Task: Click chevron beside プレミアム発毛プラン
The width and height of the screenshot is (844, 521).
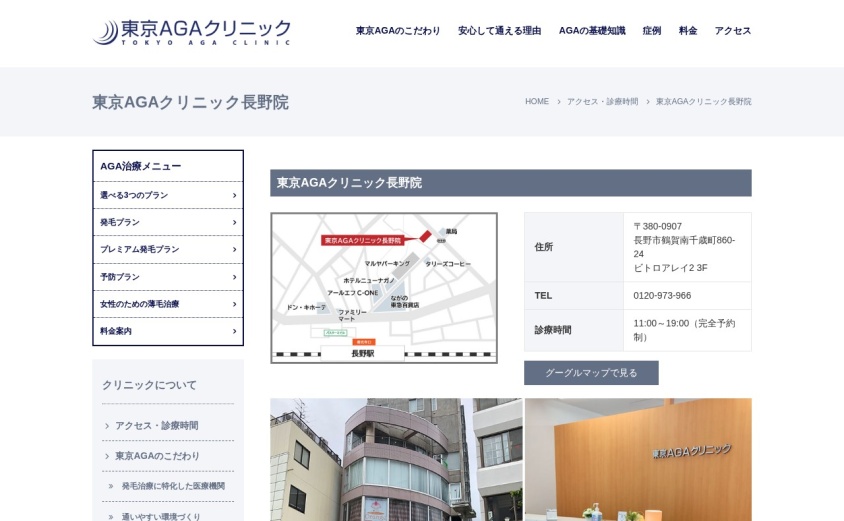Action: click(x=234, y=250)
